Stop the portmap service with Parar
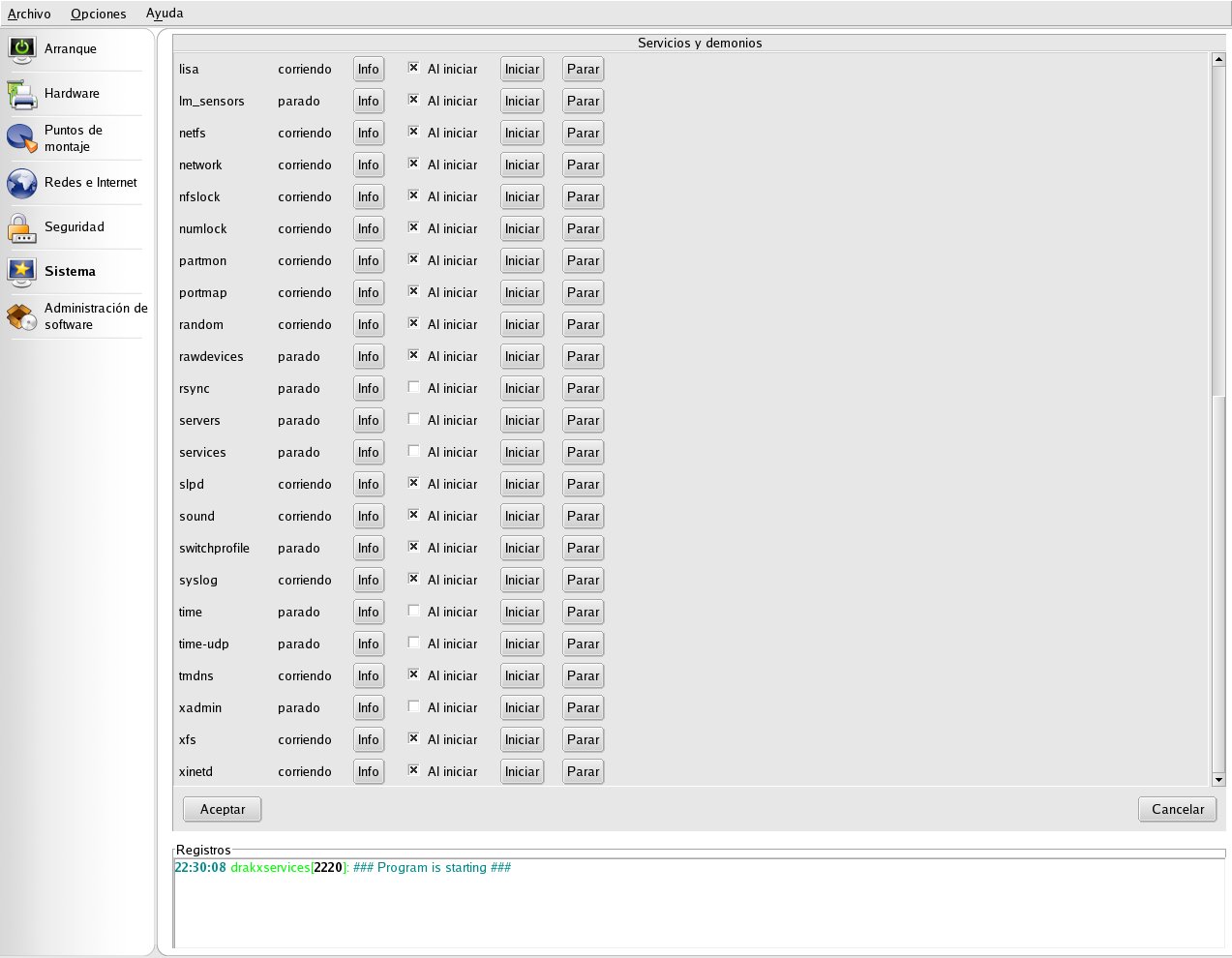The width and height of the screenshot is (1232, 958). pyautogui.click(x=583, y=292)
